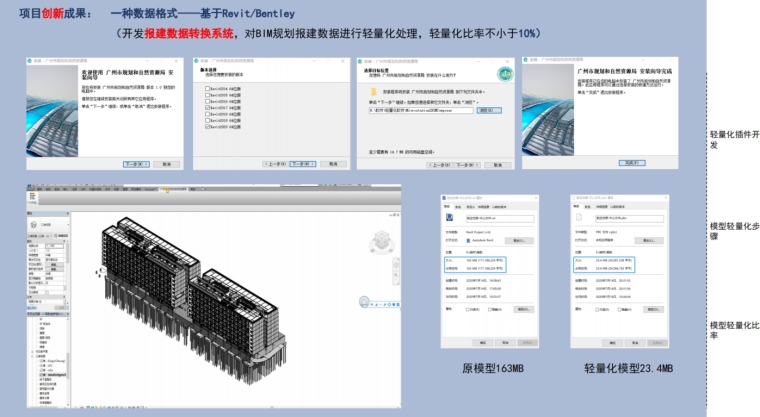
Task: Click the type selector icon in Revit Properties
Action: (33, 226)
